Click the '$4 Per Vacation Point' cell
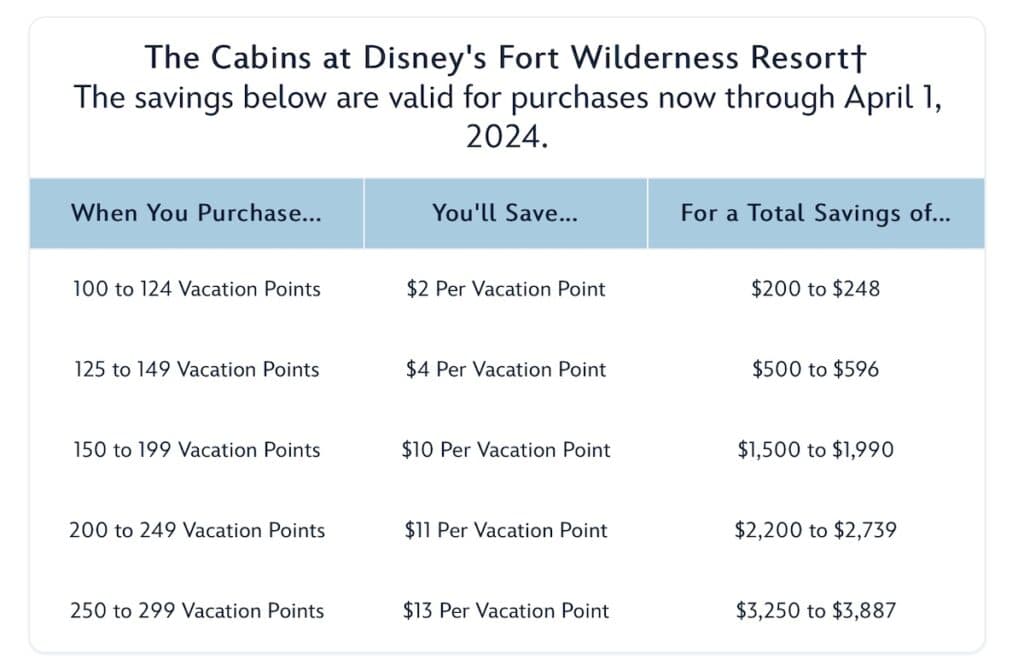The width and height of the screenshot is (1024, 671). [505, 369]
